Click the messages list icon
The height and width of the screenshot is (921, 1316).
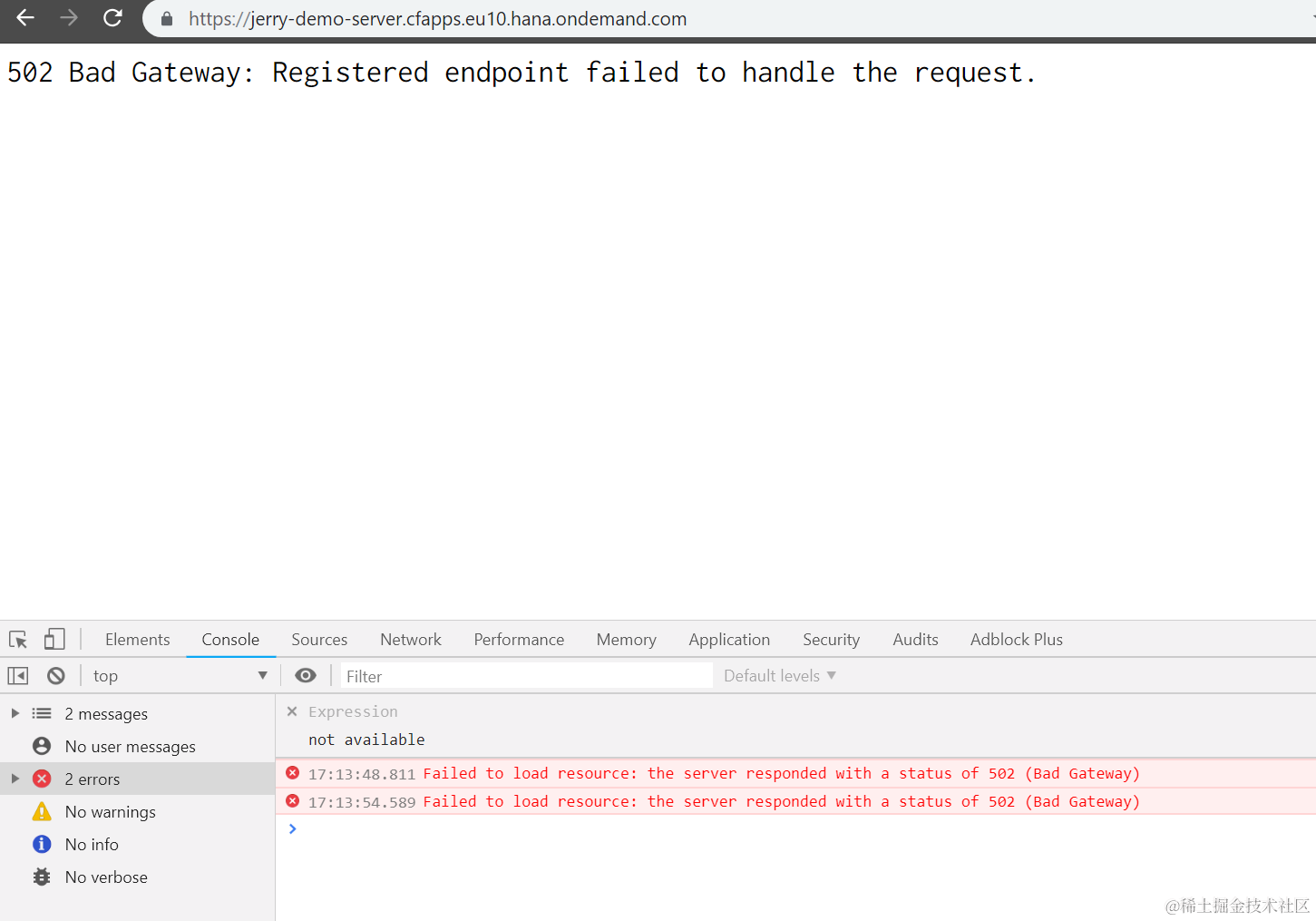[x=42, y=713]
